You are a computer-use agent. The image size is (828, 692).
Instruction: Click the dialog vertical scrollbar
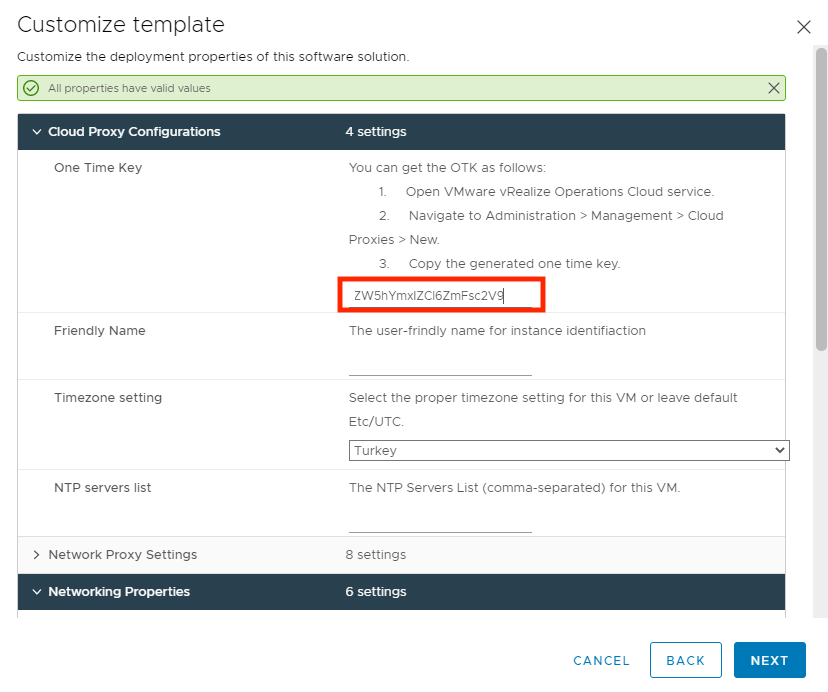point(821,199)
